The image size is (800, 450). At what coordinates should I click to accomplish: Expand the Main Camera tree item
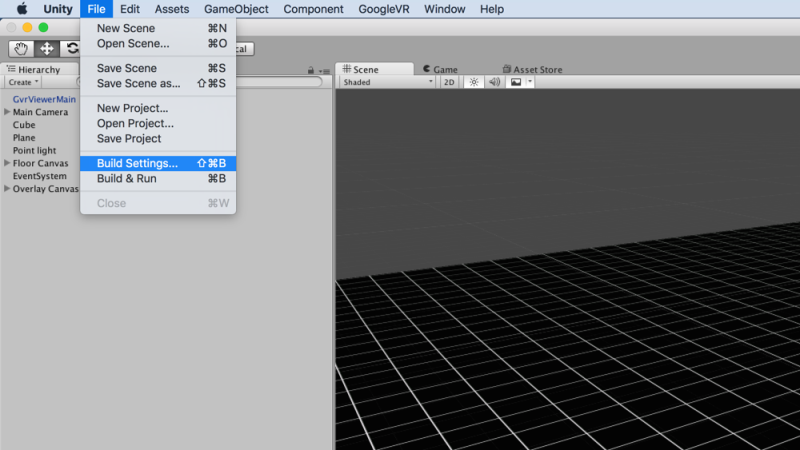click(7, 112)
